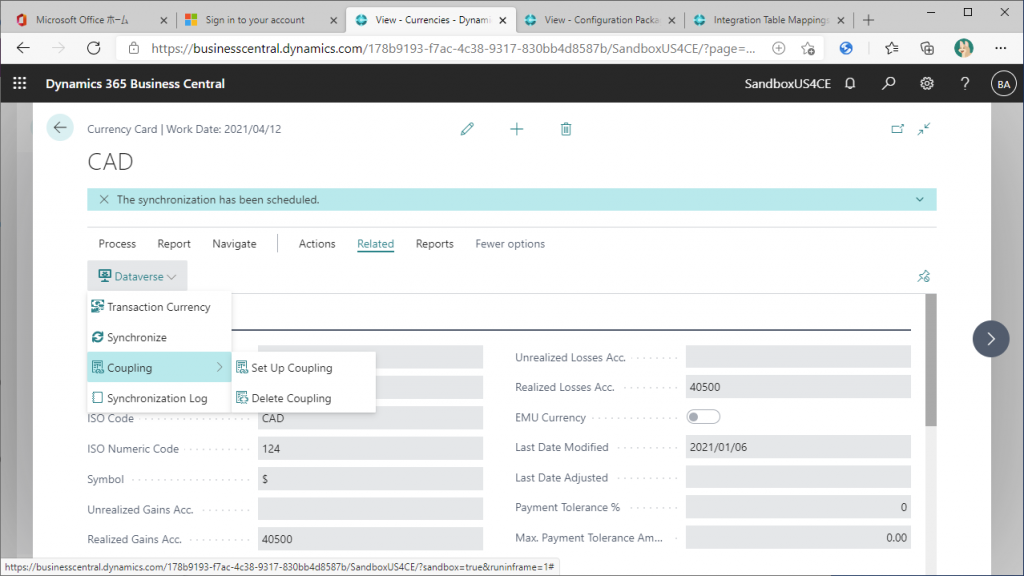This screenshot has width=1024, height=576.
Task: Open the browser Favorites list icon
Action: tap(891, 48)
